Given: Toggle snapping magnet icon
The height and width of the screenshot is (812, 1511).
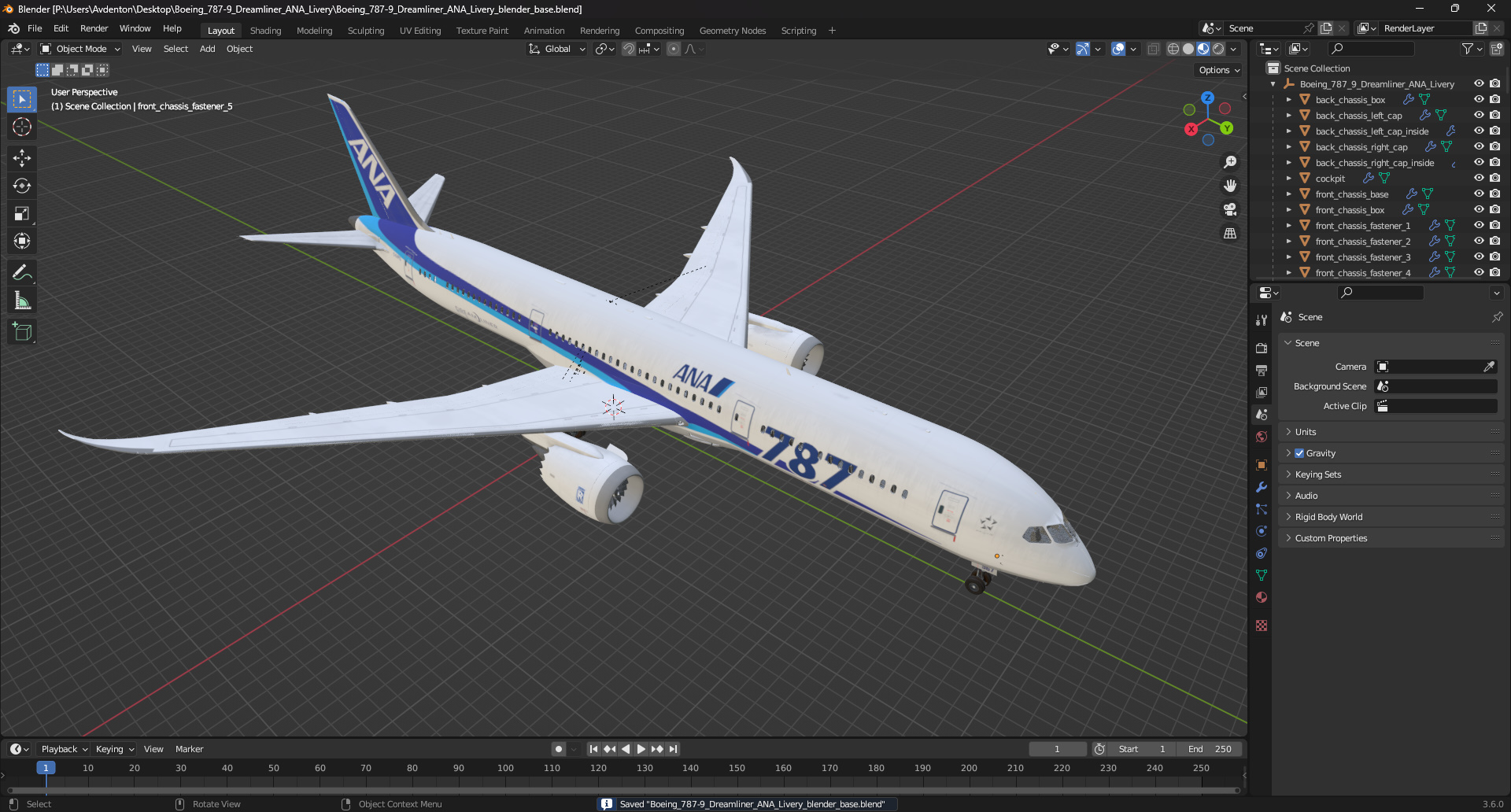Looking at the screenshot, I should pyautogui.click(x=628, y=49).
